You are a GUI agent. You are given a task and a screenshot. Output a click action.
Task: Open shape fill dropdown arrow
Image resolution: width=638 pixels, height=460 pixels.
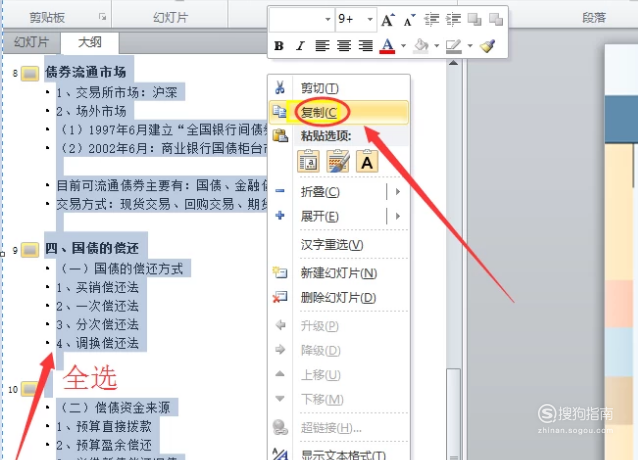tap(437, 46)
